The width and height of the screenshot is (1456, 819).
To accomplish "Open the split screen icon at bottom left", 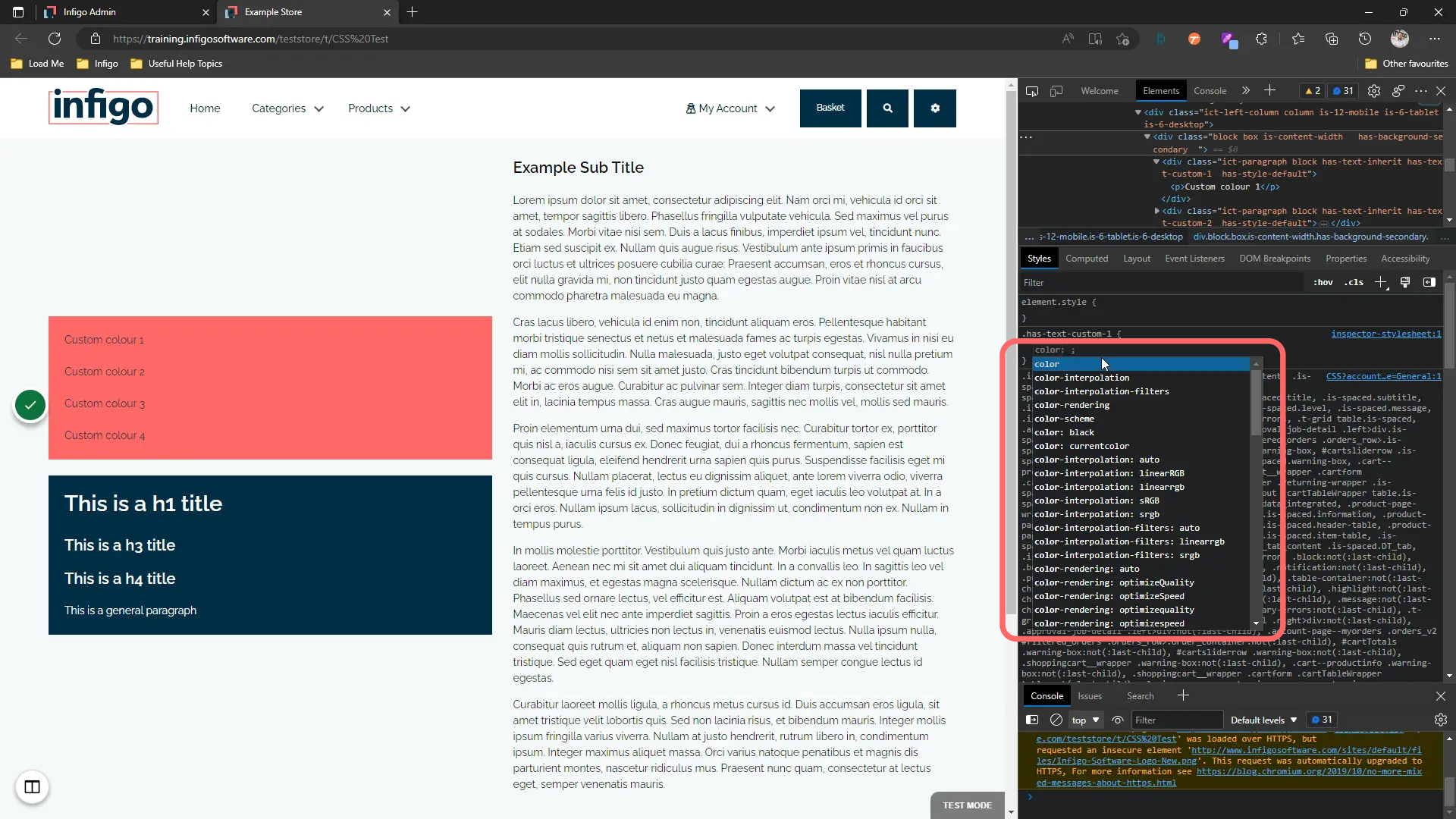I will coord(32,787).
